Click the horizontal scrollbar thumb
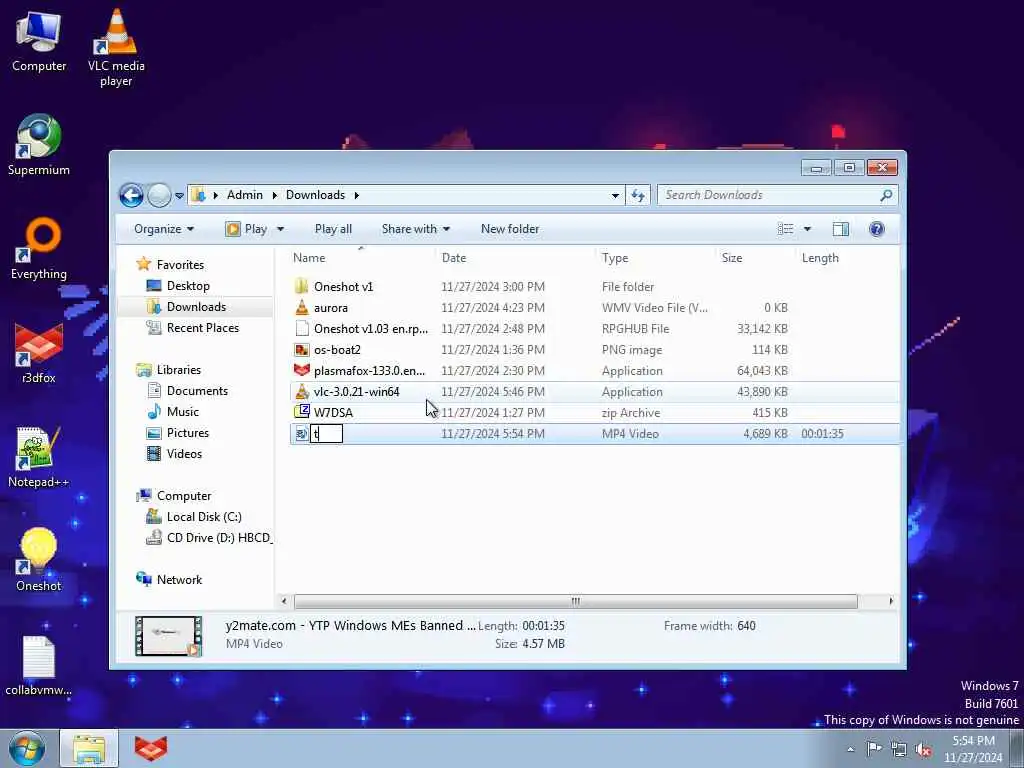The image size is (1024, 768). [575, 601]
